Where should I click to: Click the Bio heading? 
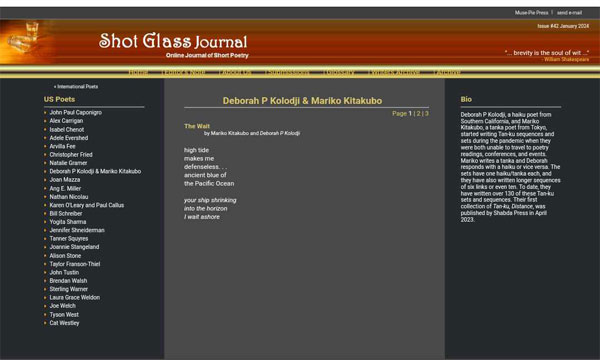(x=466, y=99)
